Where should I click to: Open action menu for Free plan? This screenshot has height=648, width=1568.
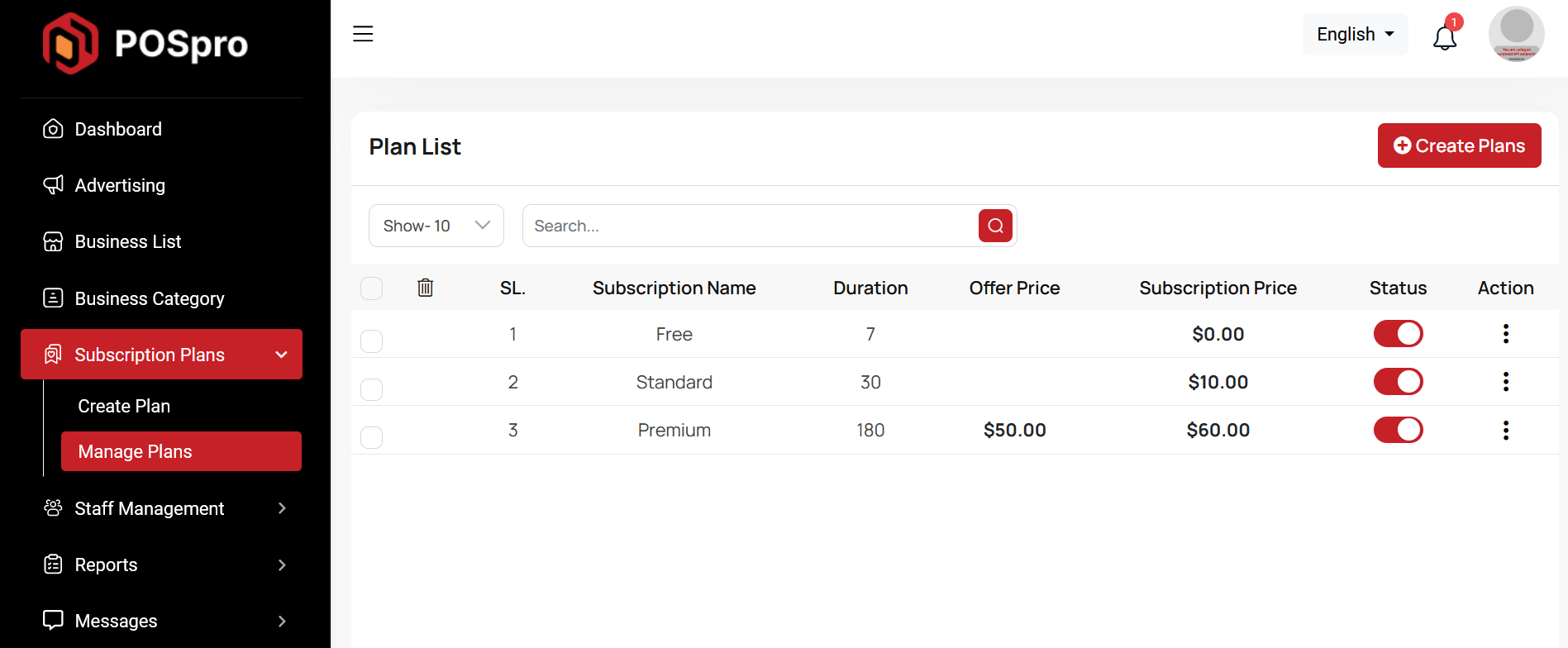(x=1505, y=334)
